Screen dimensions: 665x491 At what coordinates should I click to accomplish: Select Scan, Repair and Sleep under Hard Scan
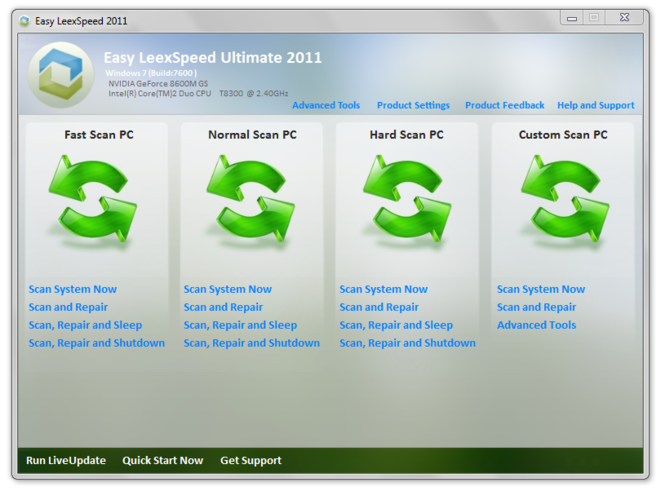[396, 325]
